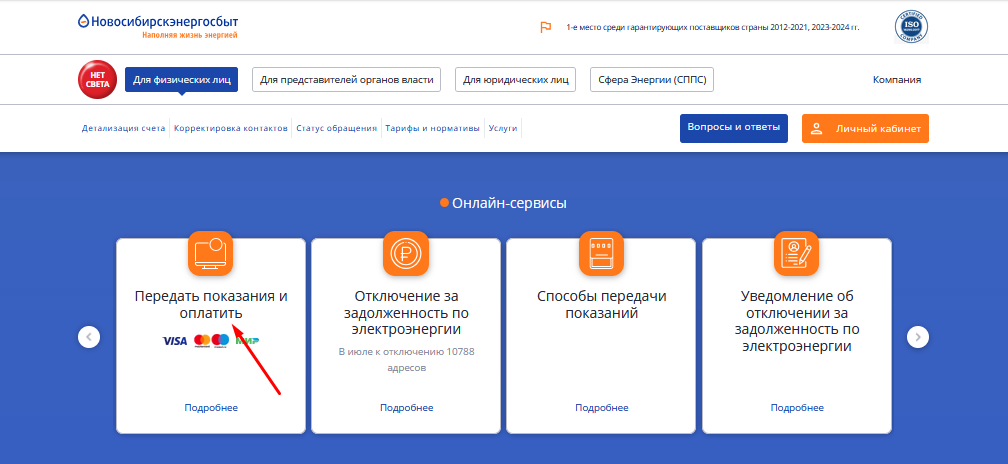
Task: Click the ISO certified badge icon
Action: click(911, 28)
